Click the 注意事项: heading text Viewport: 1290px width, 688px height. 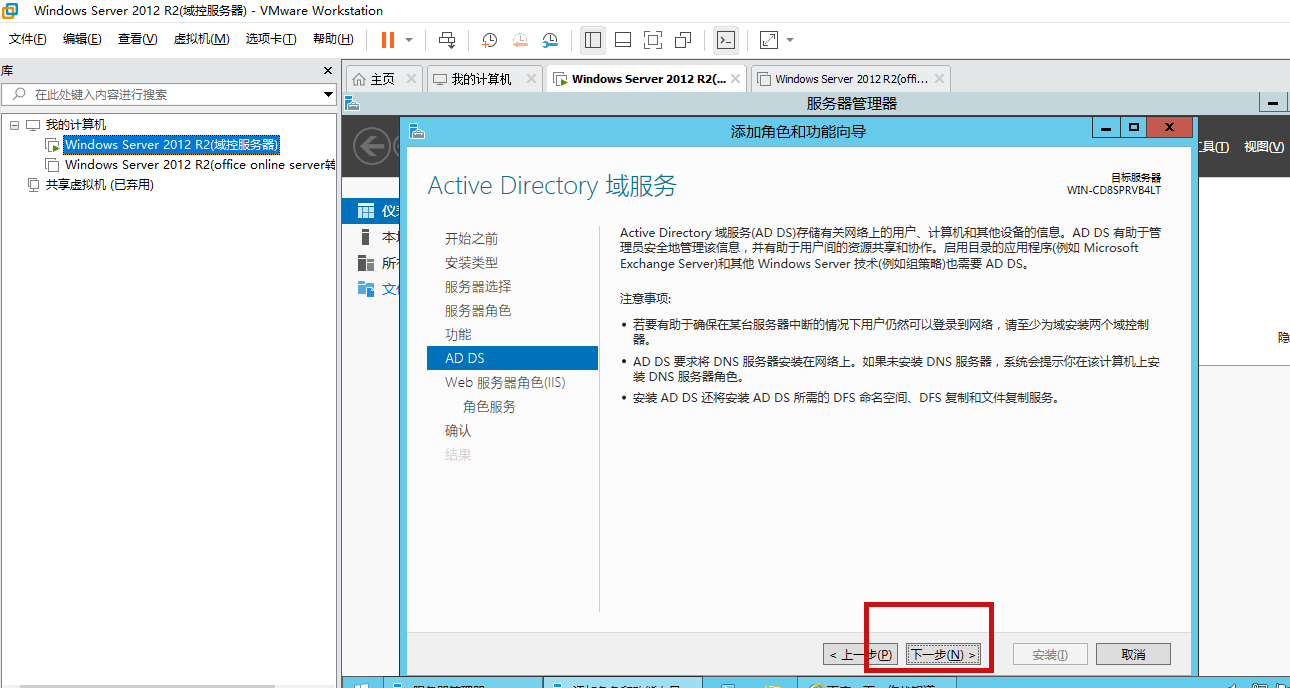coord(646,299)
